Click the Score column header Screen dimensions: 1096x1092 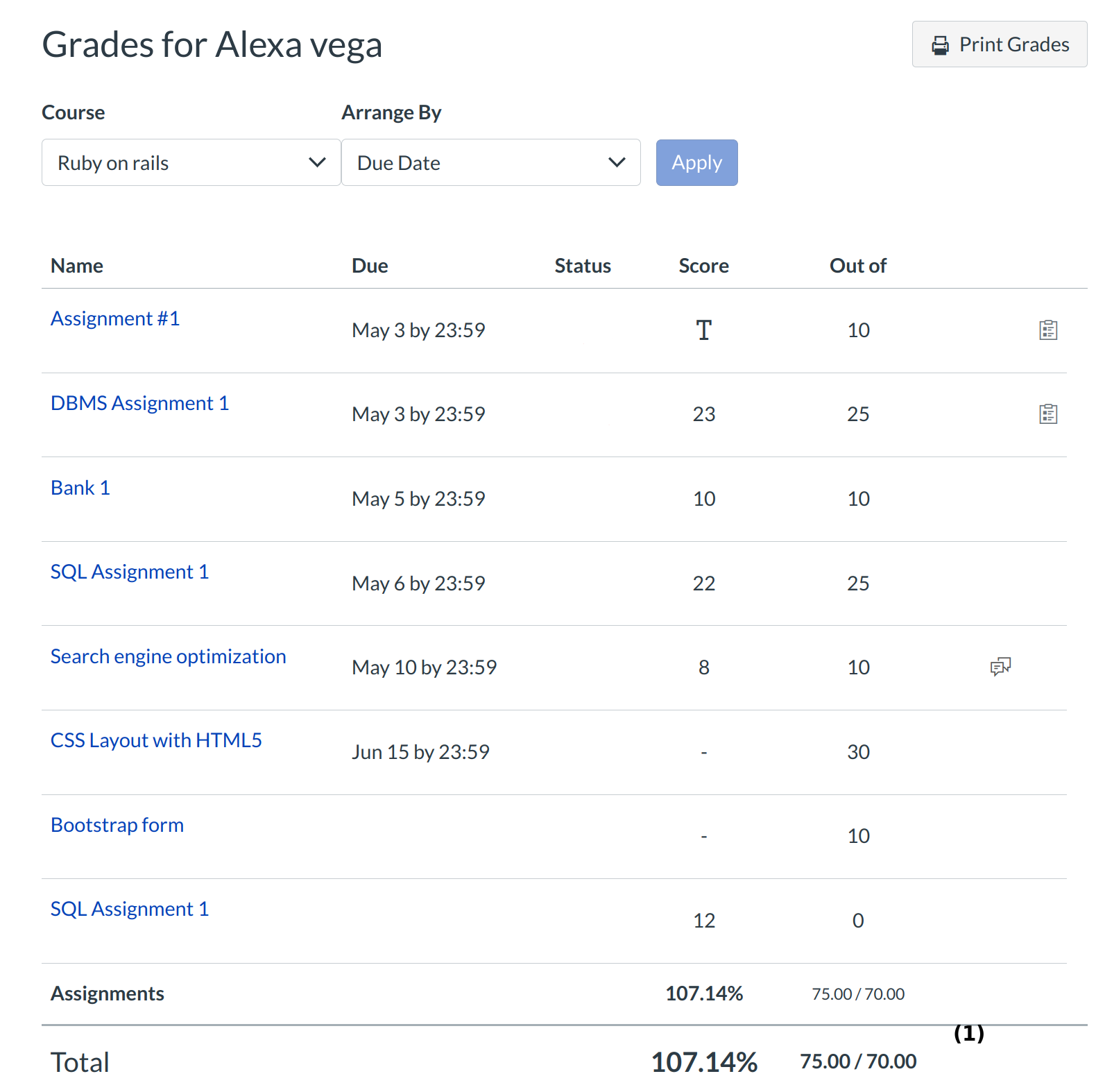(x=703, y=266)
